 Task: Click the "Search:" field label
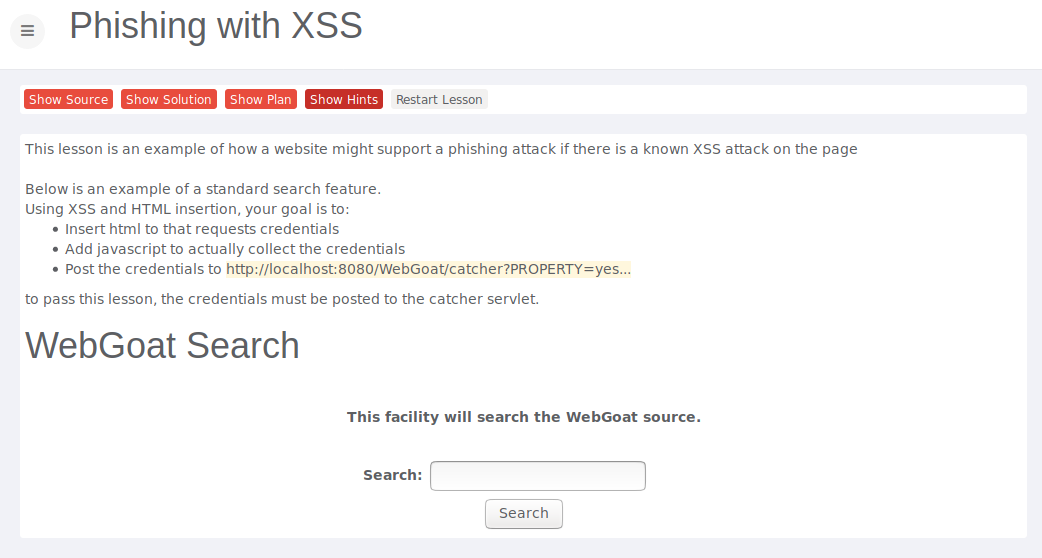[x=392, y=475]
